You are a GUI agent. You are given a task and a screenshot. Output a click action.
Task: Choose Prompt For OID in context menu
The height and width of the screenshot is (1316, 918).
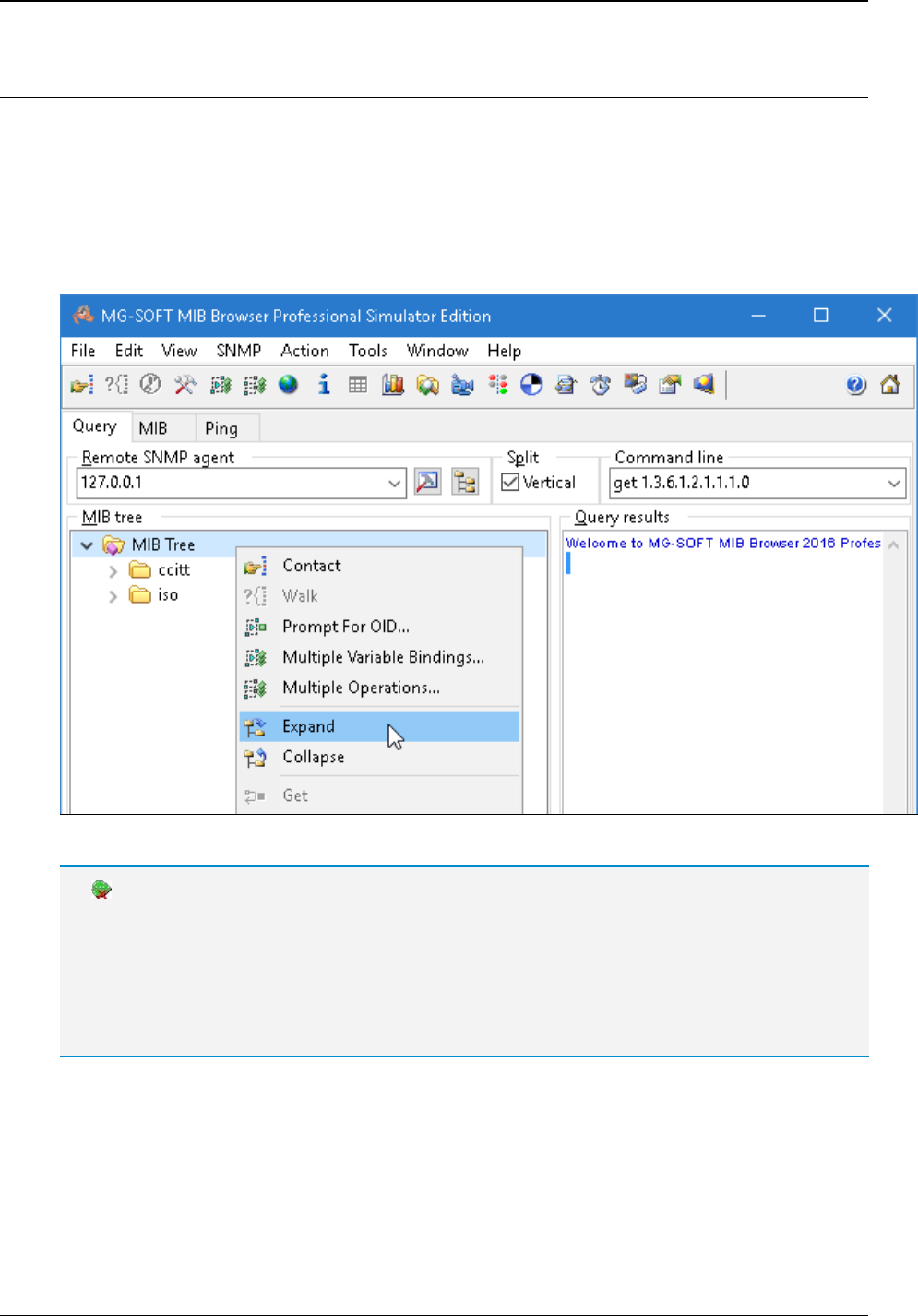379,627
